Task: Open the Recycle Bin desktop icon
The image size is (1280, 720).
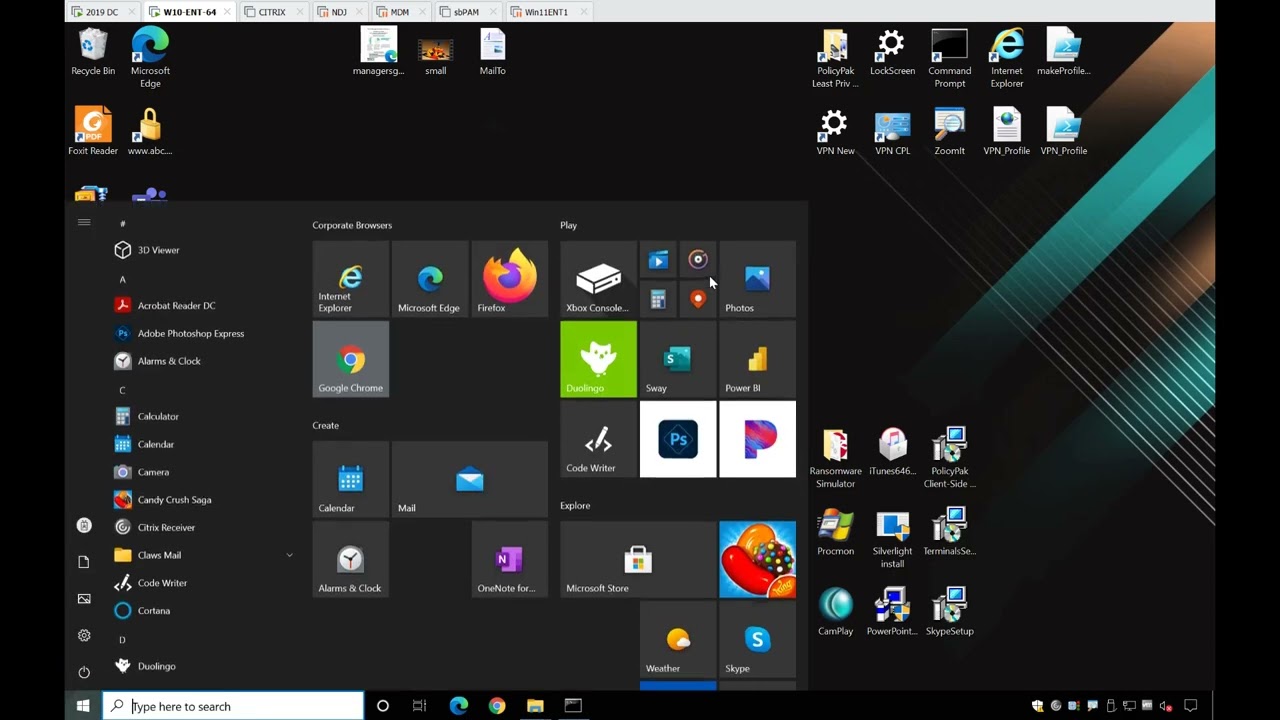Action: coord(93,53)
